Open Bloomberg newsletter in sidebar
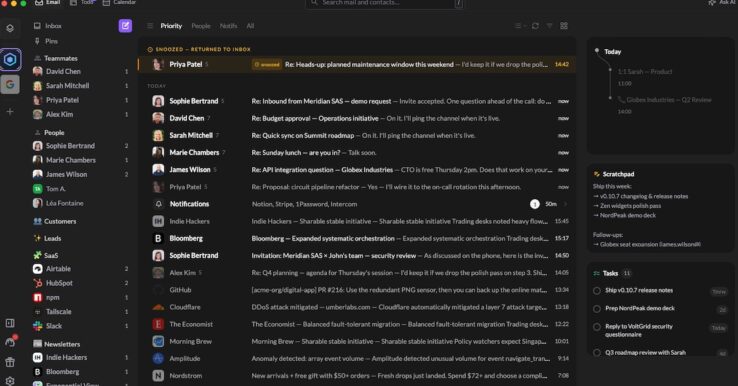Viewport: 738px width, 386px height. [x=80, y=371]
